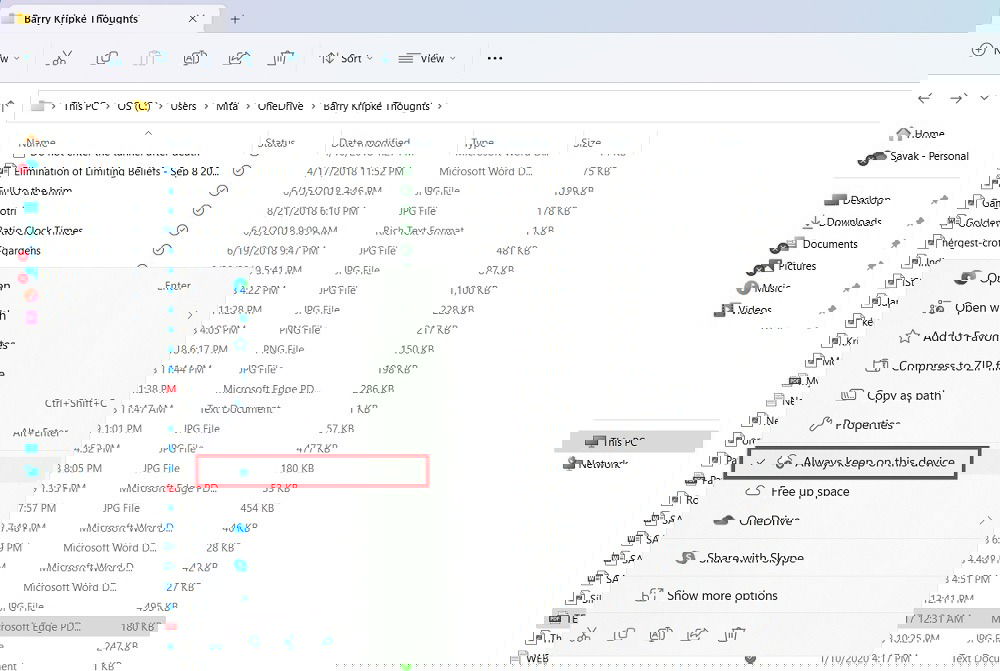Image resolution: width=1000 pixels, height=671 pixels.
Task: Click the 180 KB size cell in highlighted row
Action: [x=297, y=468]
